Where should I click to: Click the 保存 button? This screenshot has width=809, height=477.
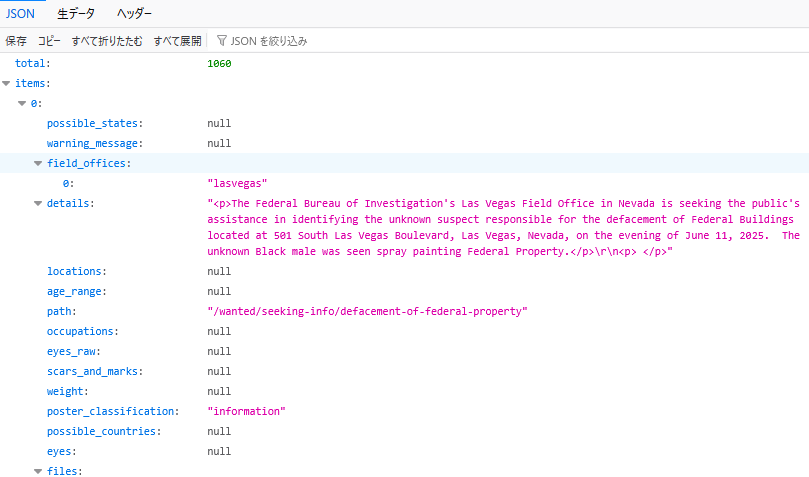click(16, 41)
